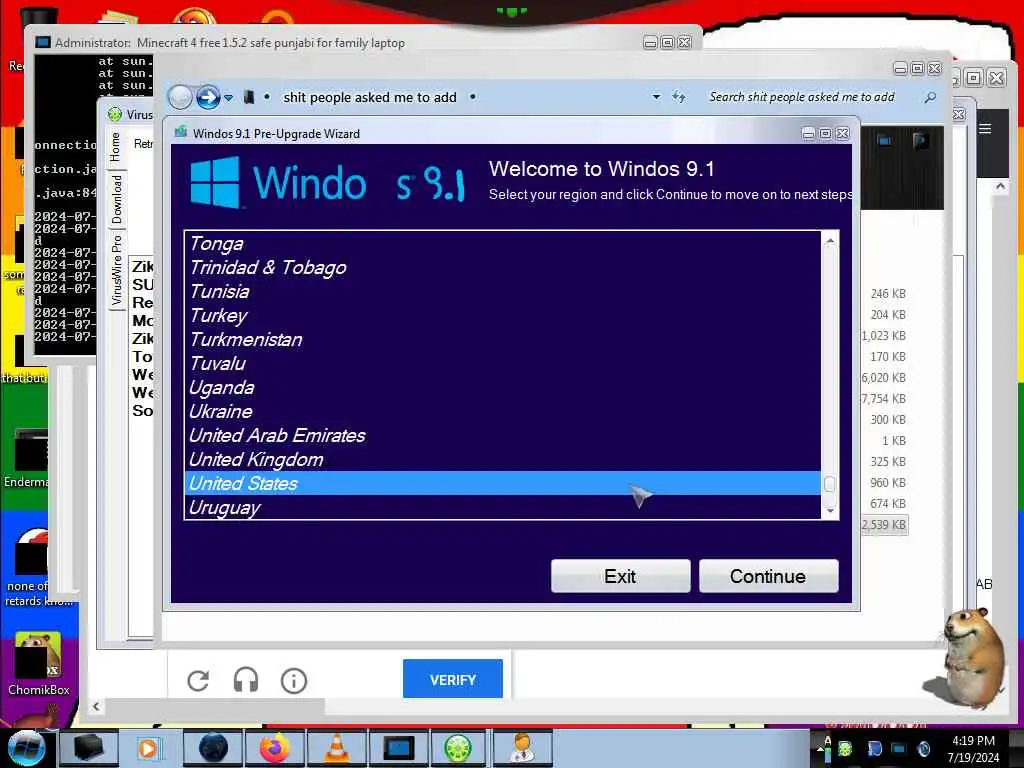Choose United Kingdom from the region list

point(502,460)
